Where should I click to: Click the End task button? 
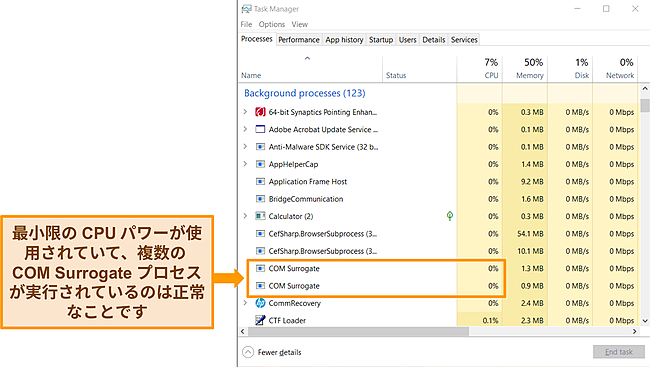tap(619, 352)
